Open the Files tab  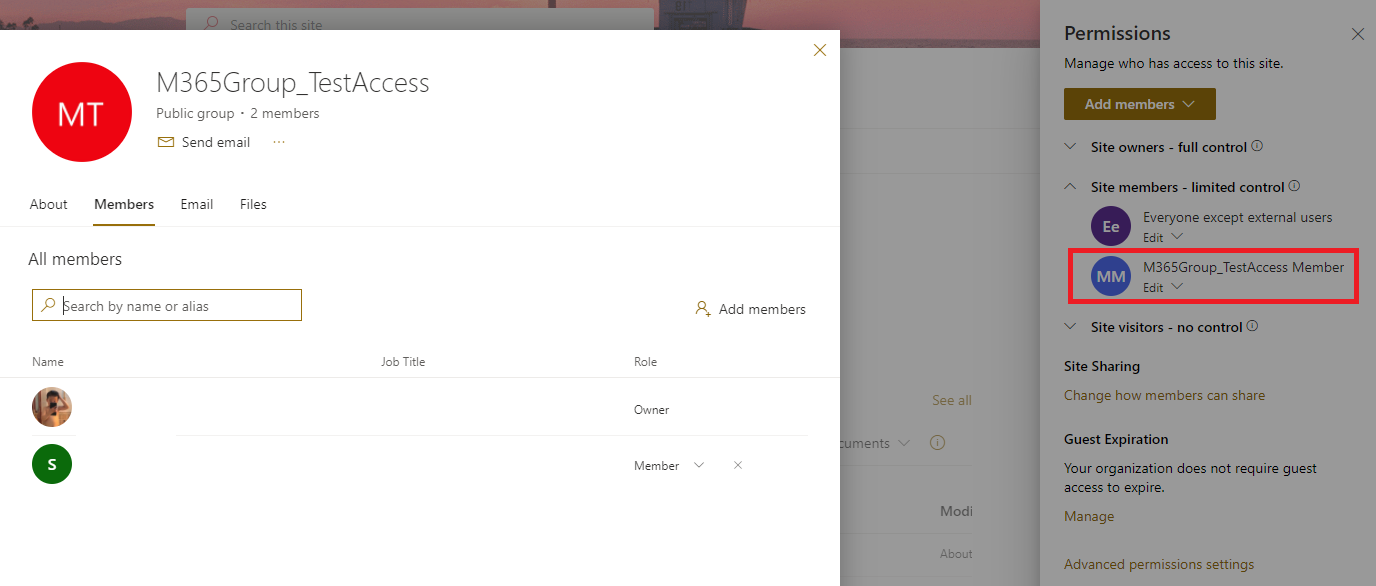coord(253,204)
